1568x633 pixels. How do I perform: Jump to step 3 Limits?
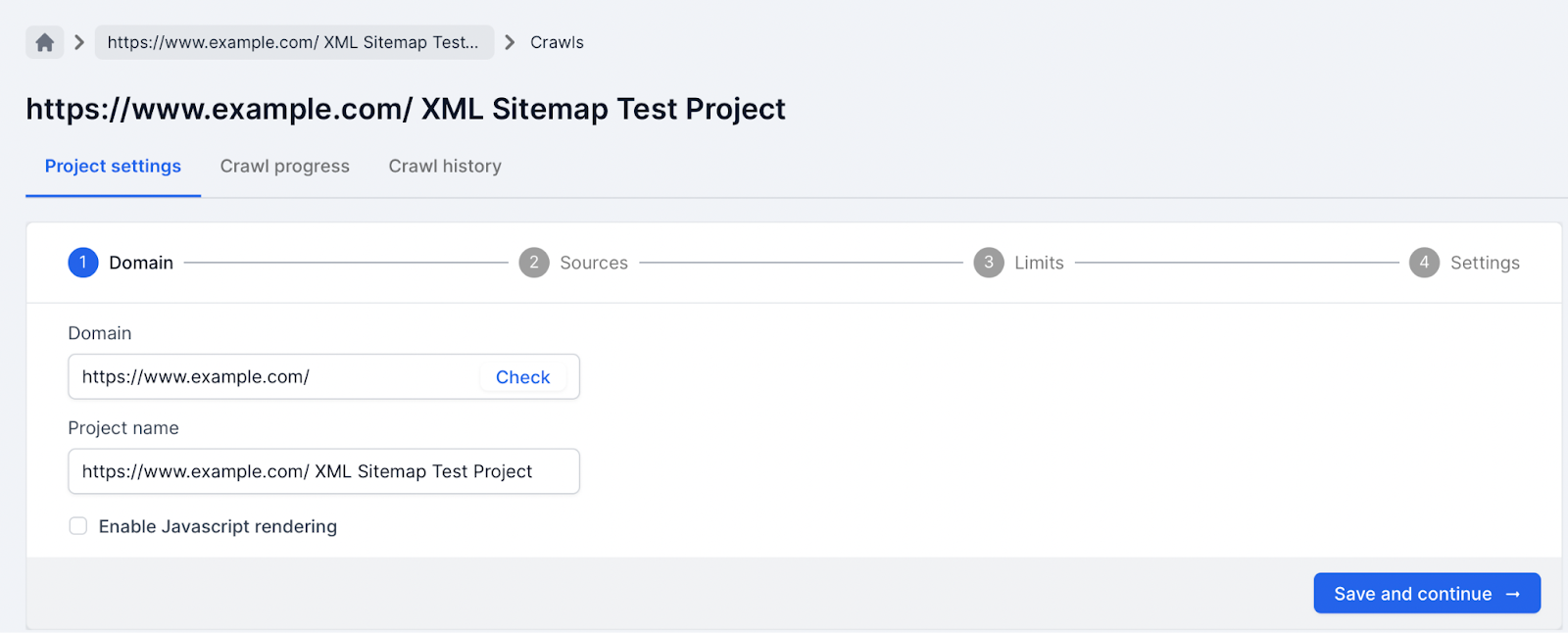pyautogui.click(x=1019, y=263)
